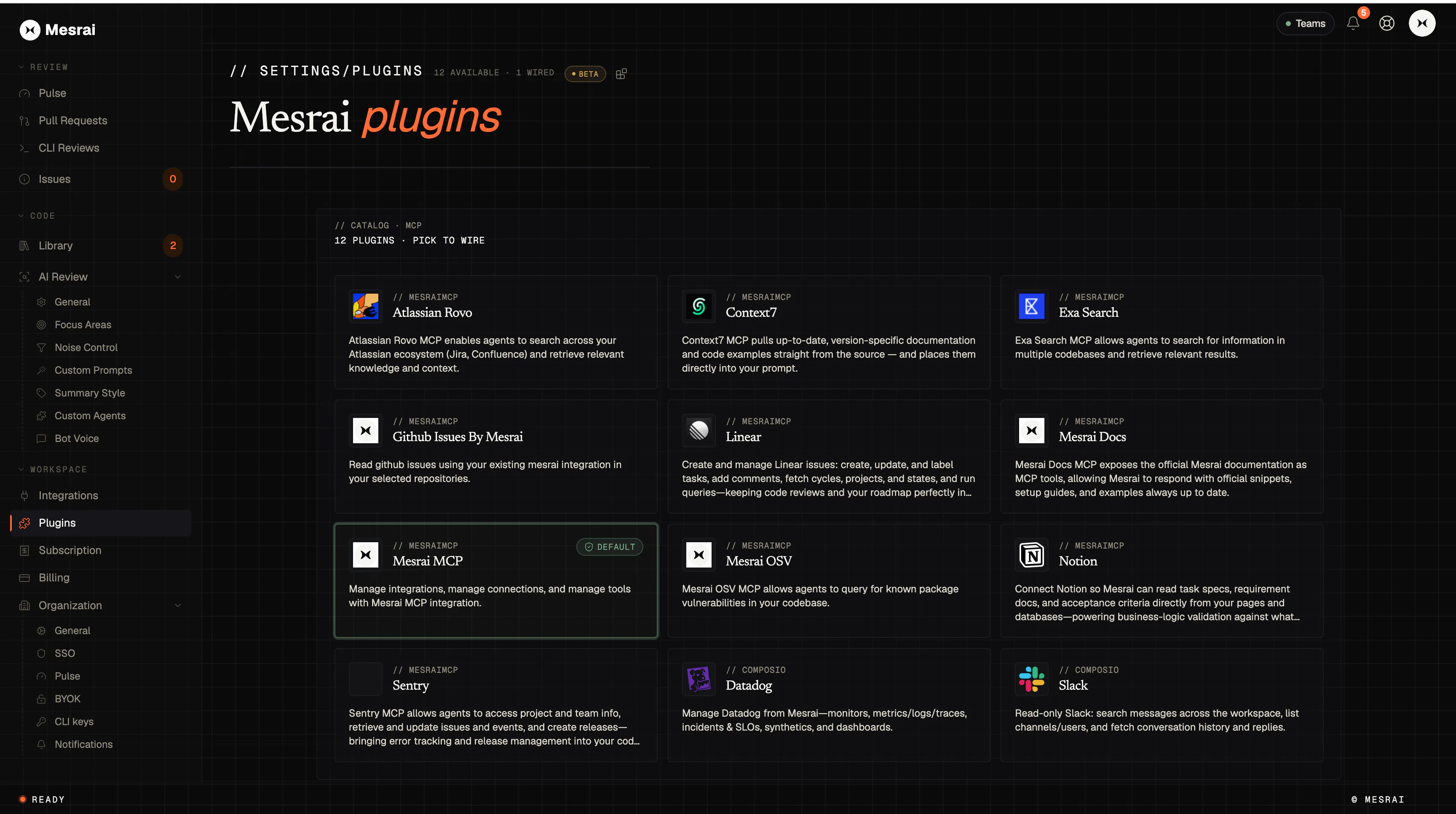Viewport: 1456px width, 814px height.
Task: Click the layout icon beside the BETA badge
Action: pos(621,73)
